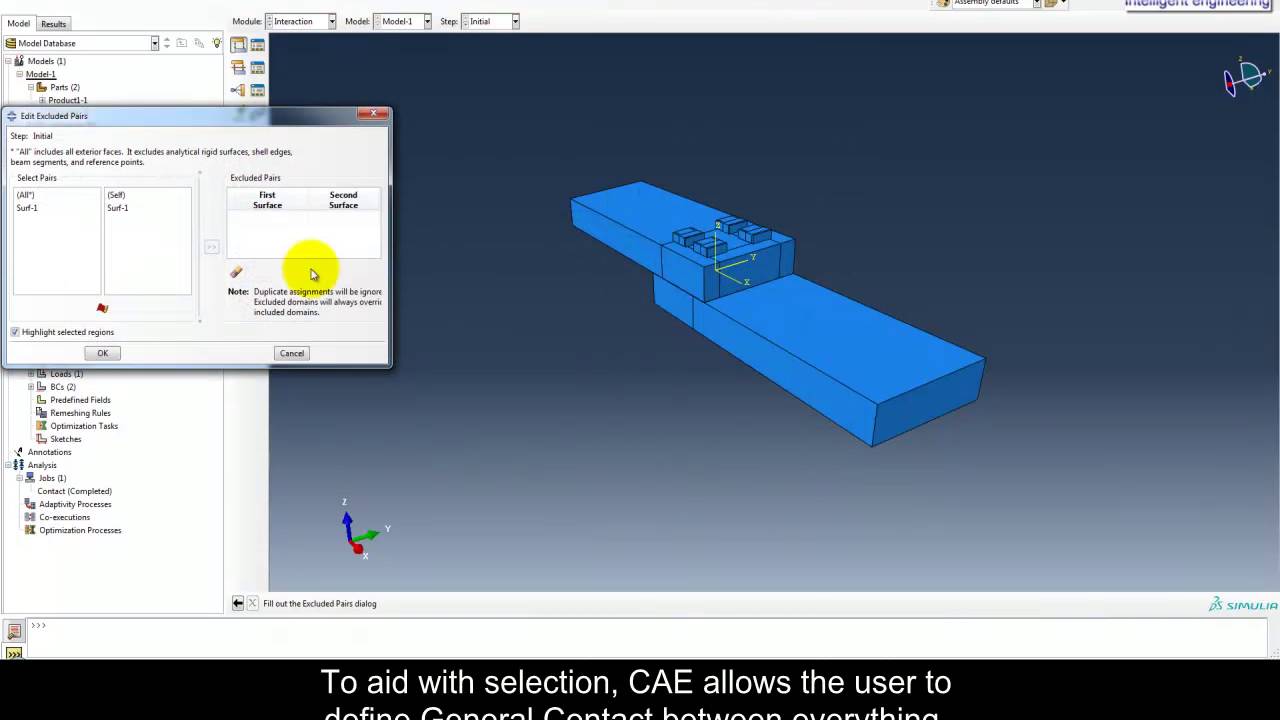The width and height of the screenshot is (1280, 720).
Task: Click OK in Edit Excluded Pairs dialog
Action: click(x=102, y=353)
